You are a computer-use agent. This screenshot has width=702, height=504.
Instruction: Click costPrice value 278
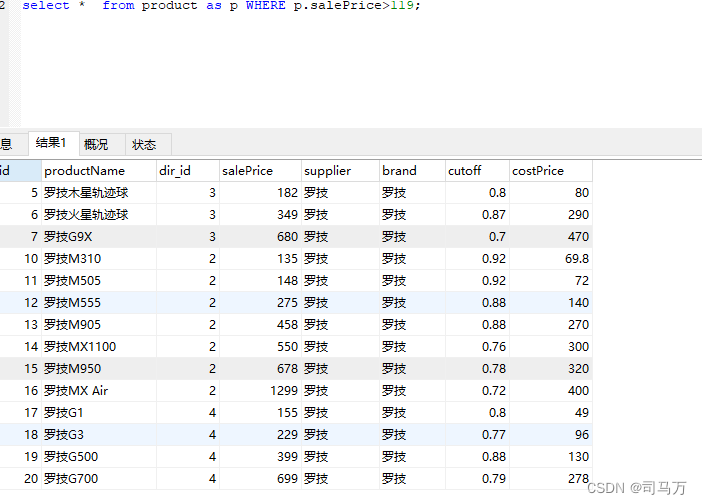click(x=551, y=478)
